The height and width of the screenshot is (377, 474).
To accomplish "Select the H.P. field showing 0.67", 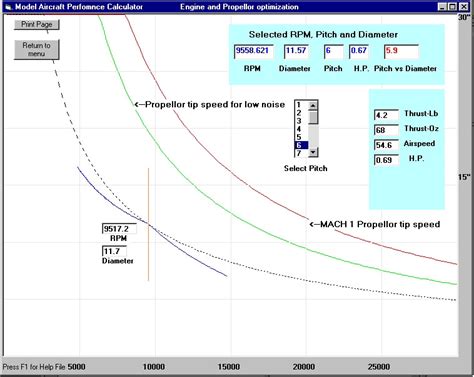I will click(359, 51).
